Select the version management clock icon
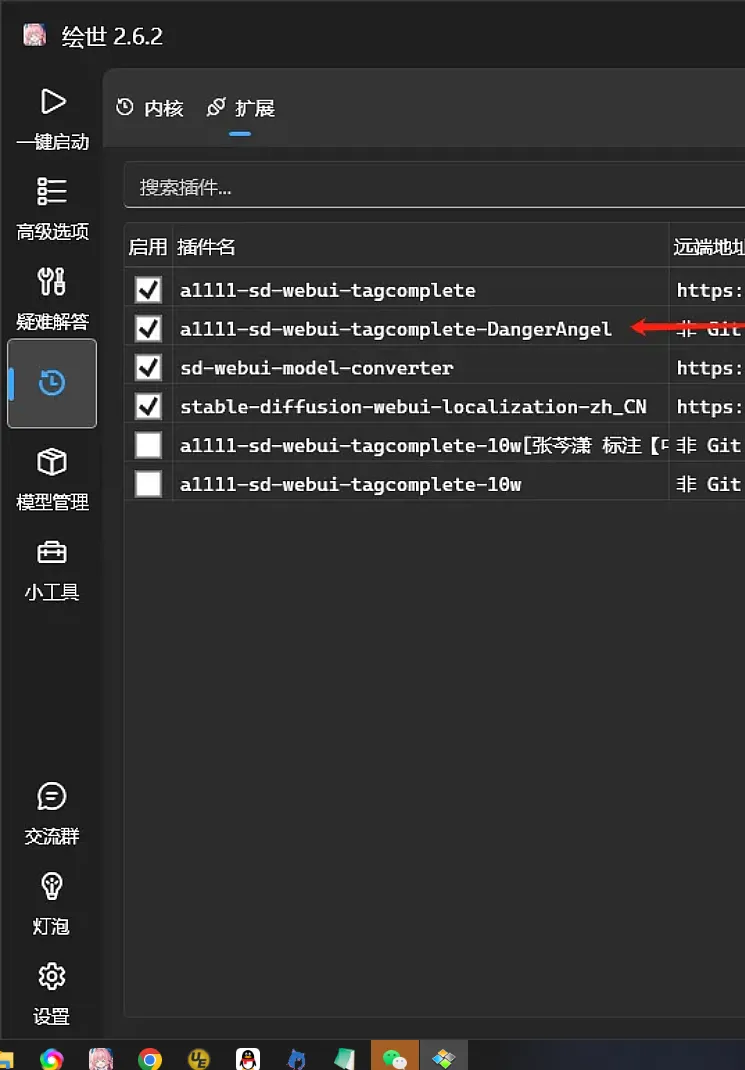The height and width of the screenshot is (1070, 745). tap(52, 383)
